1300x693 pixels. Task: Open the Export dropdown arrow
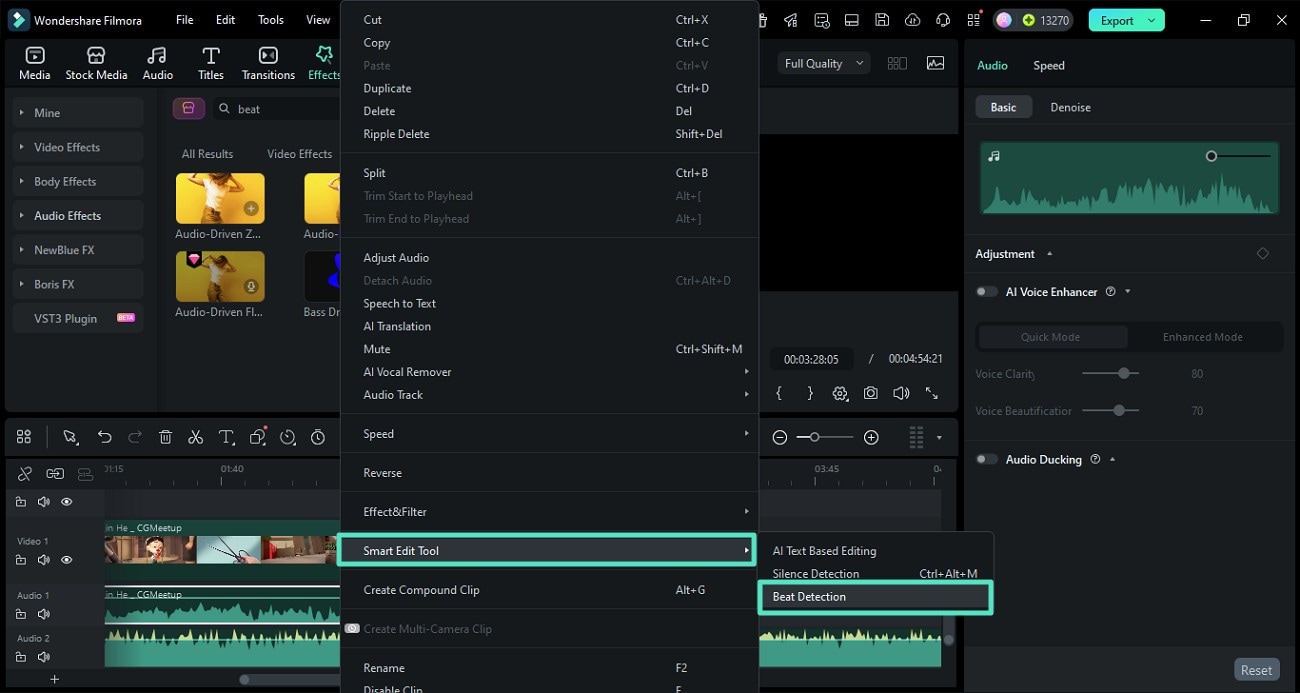[x=1151, y=20]
